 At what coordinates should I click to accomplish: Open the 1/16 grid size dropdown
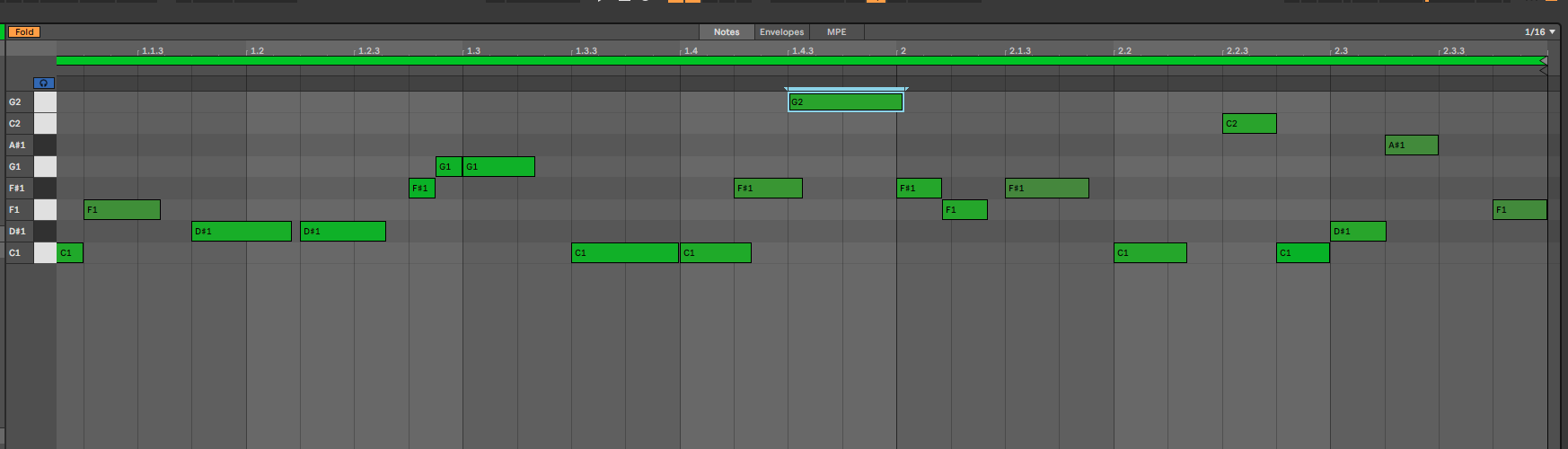coord(1539,32)
